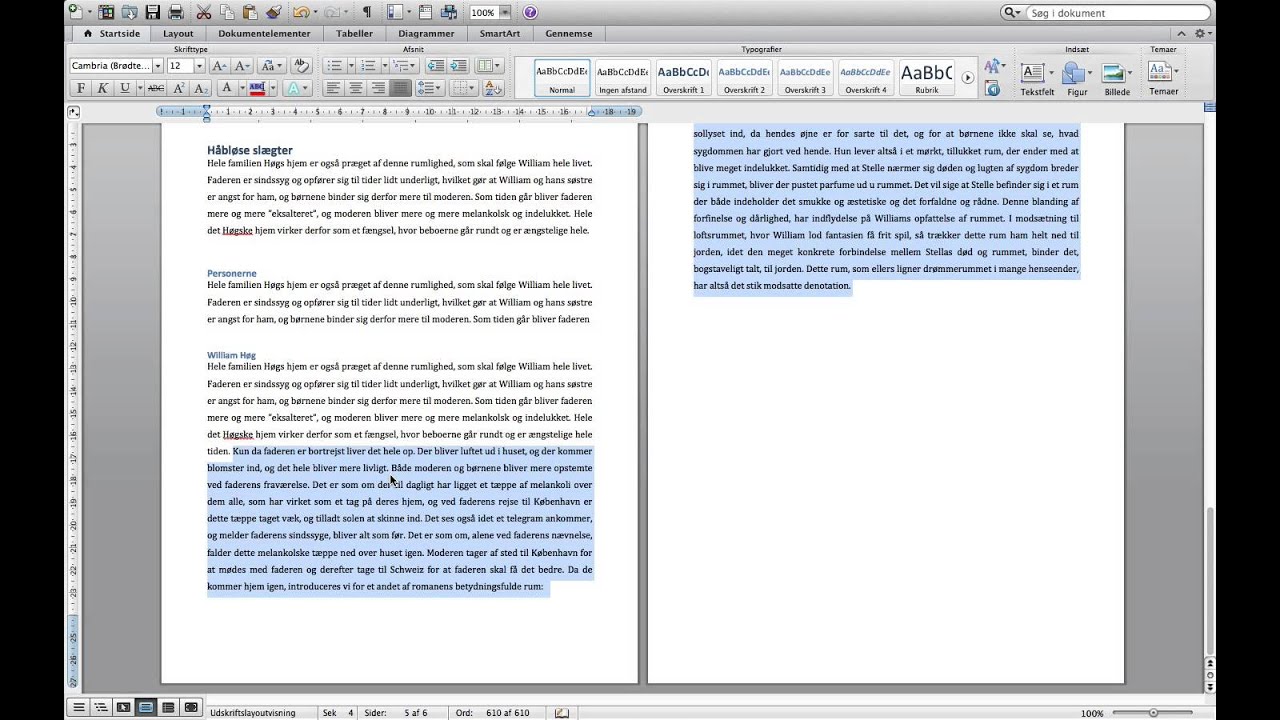Apply the Ingen afstand style

coord(622,77)
